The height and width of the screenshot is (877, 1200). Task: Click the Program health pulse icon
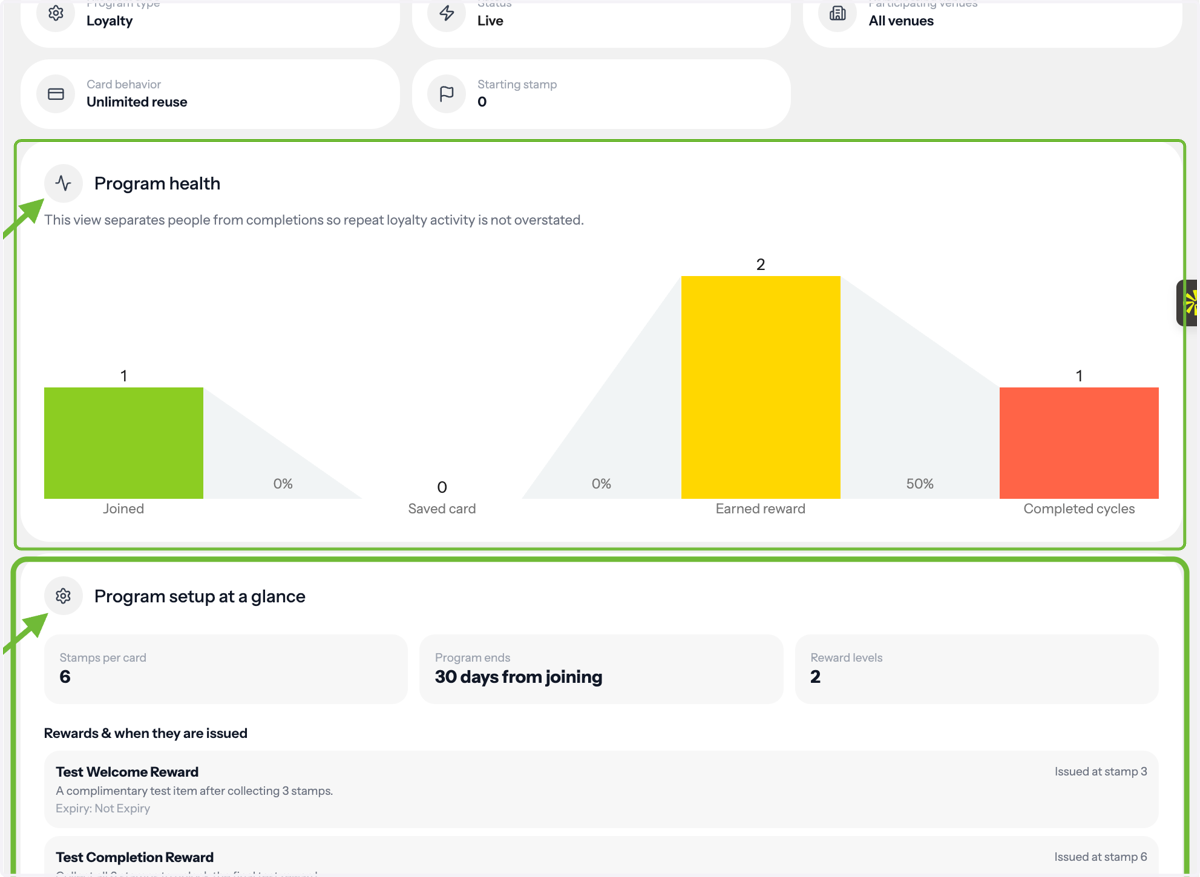[x=63, y=183]
